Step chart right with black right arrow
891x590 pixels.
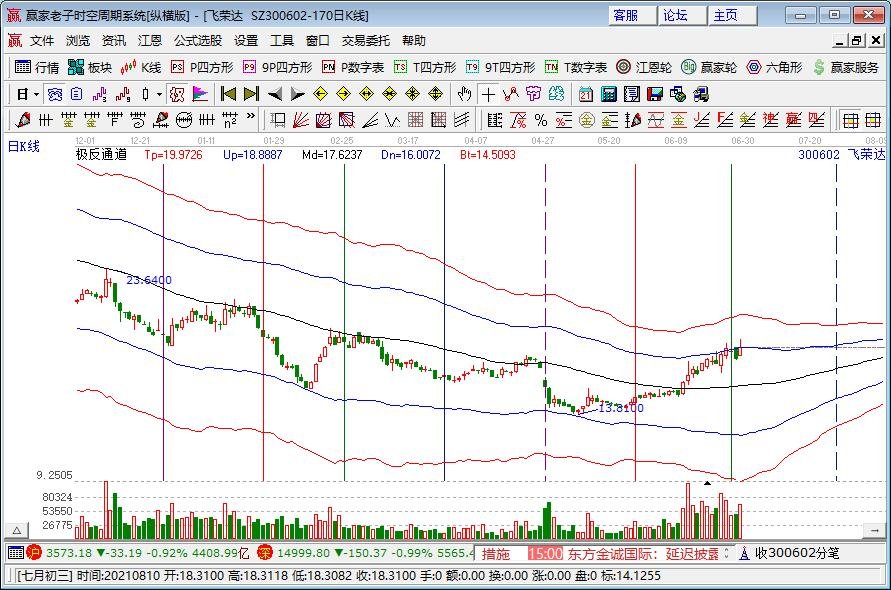pyautogui.click(x=298, y=94)
